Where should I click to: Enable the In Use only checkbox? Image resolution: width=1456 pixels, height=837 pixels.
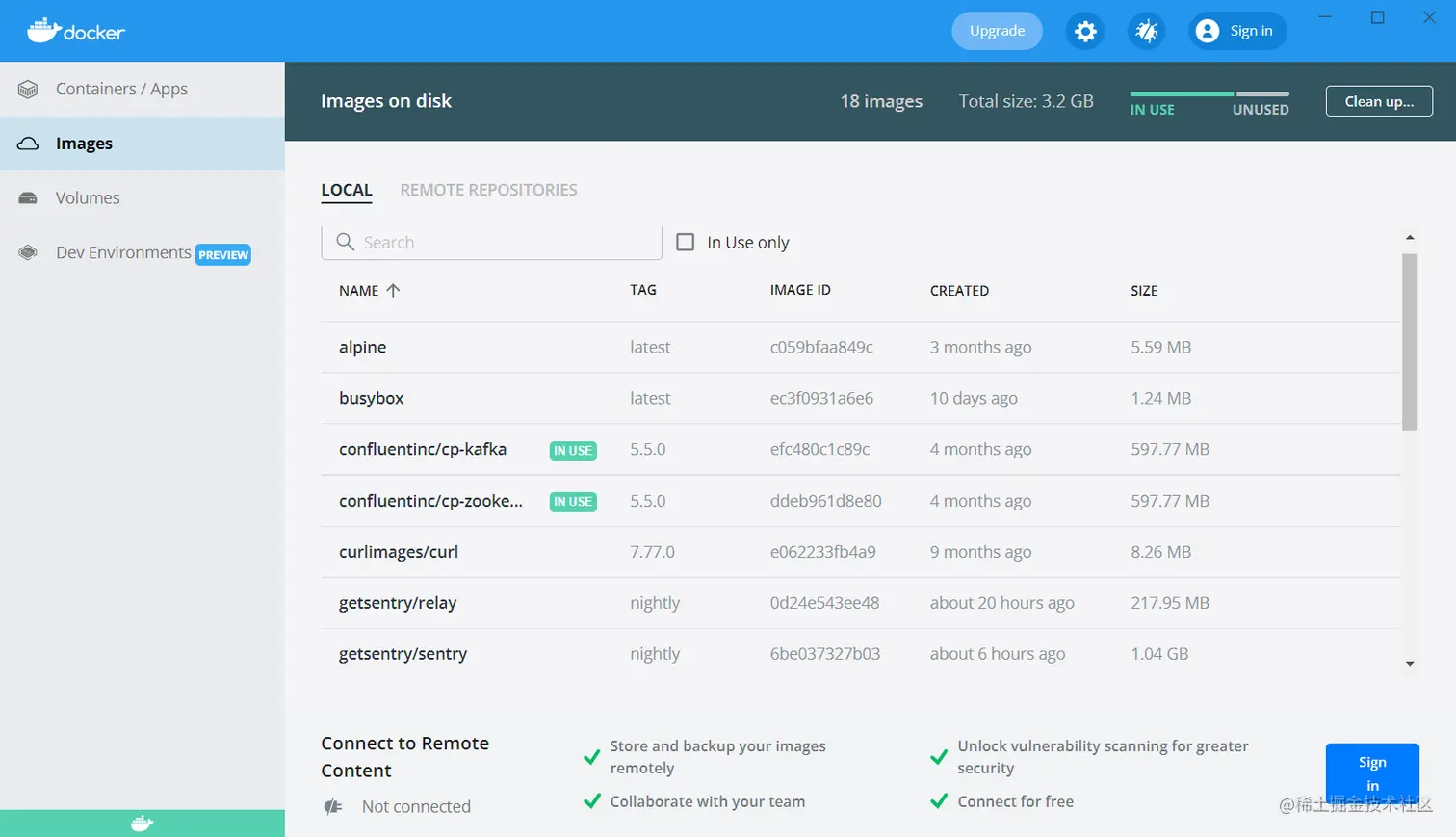tap(686, 242)
